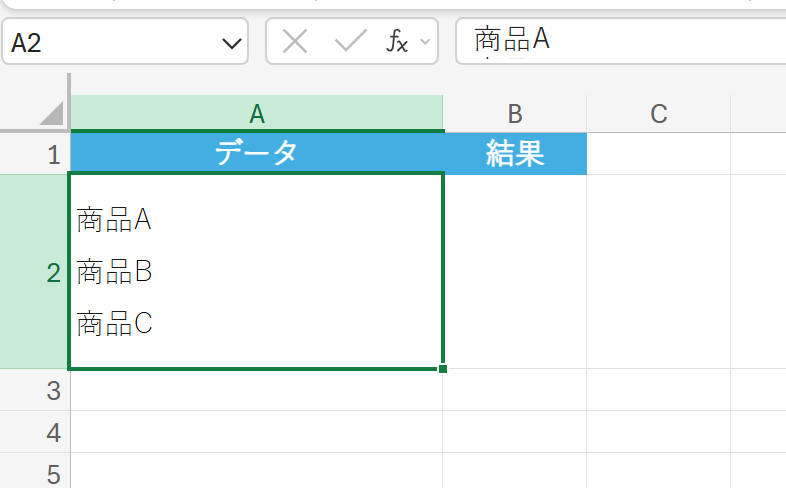Select row 4 header
The height and width of the screenshot is (488, 786).
(x=53, y=433)
